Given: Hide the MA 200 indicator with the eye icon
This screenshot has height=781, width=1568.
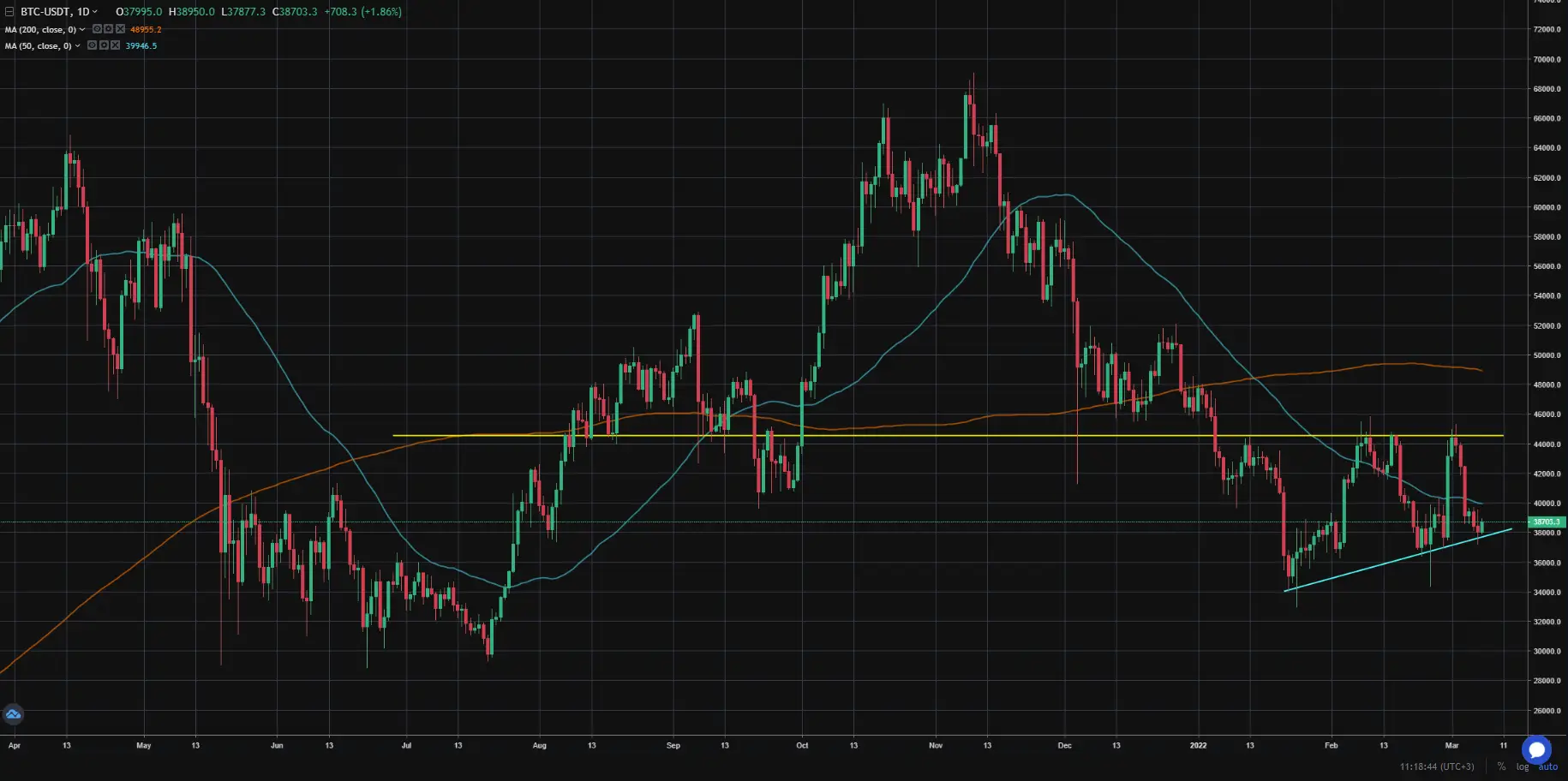Looking at the screenshot, I should [97, 29].
